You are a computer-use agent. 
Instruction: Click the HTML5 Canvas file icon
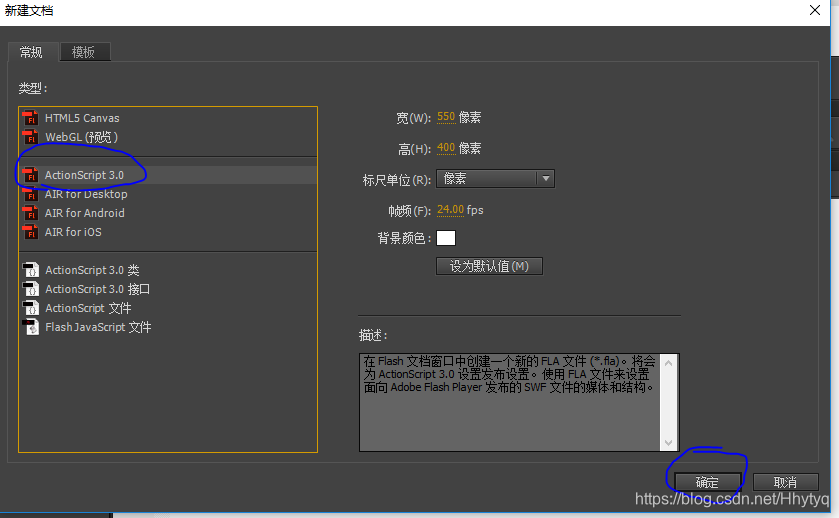(30, 118)
